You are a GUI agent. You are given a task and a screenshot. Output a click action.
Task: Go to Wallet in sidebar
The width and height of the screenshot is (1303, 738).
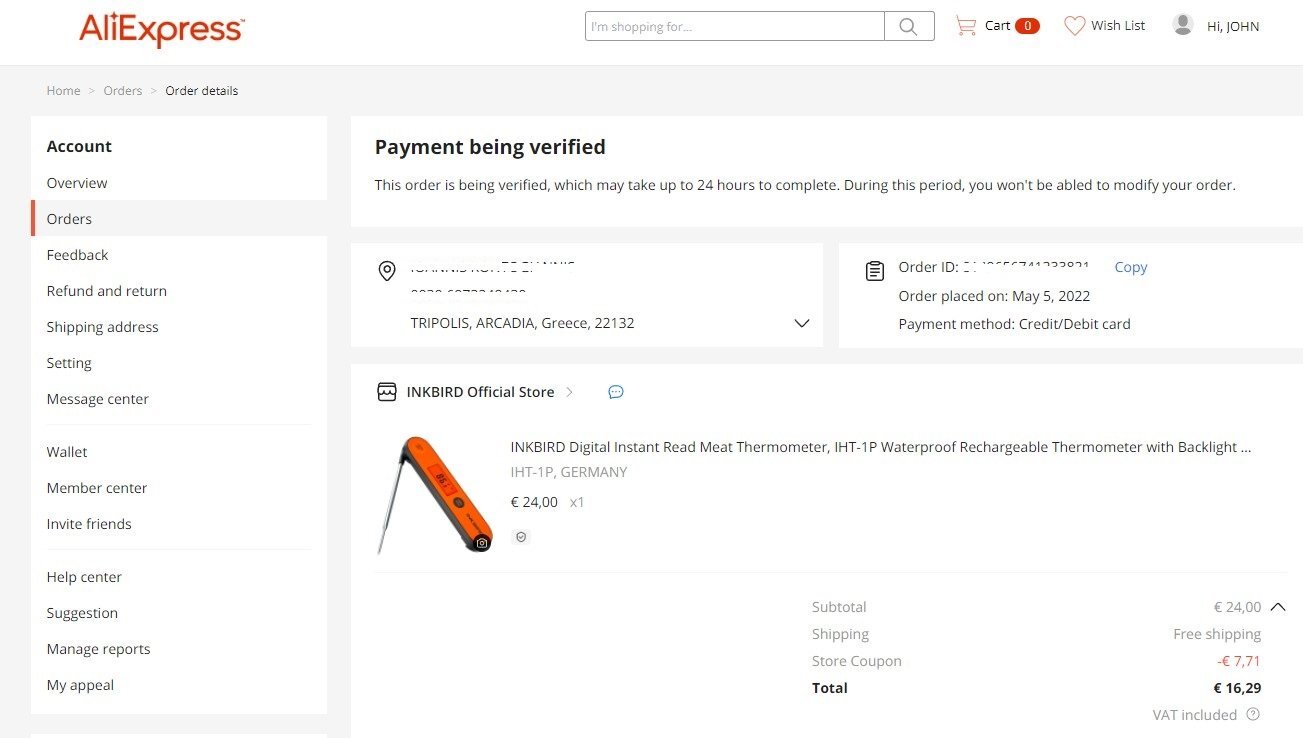click(x=67, y=452)
